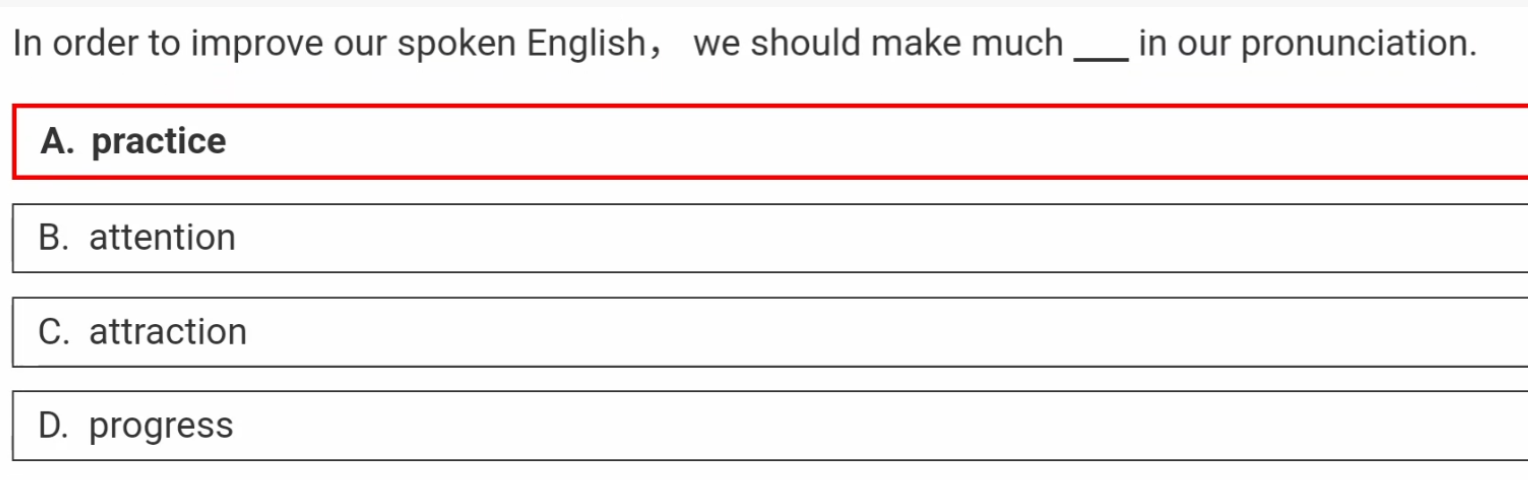Select answer option D progress
This screenshot has width=1528, height=480.
[x=770, y=426]
